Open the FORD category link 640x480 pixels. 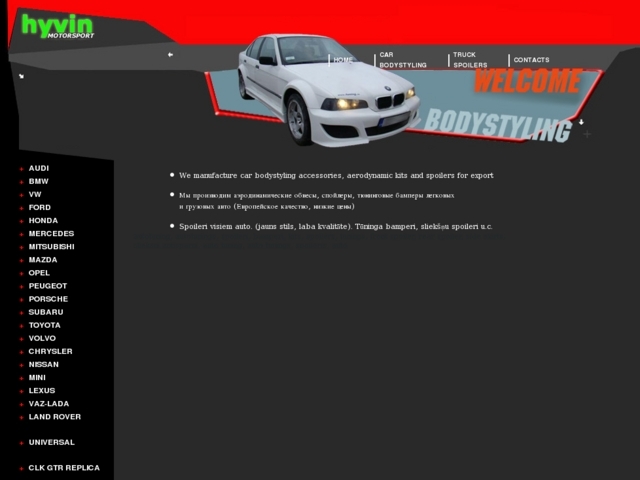click(x=40, y=207)
